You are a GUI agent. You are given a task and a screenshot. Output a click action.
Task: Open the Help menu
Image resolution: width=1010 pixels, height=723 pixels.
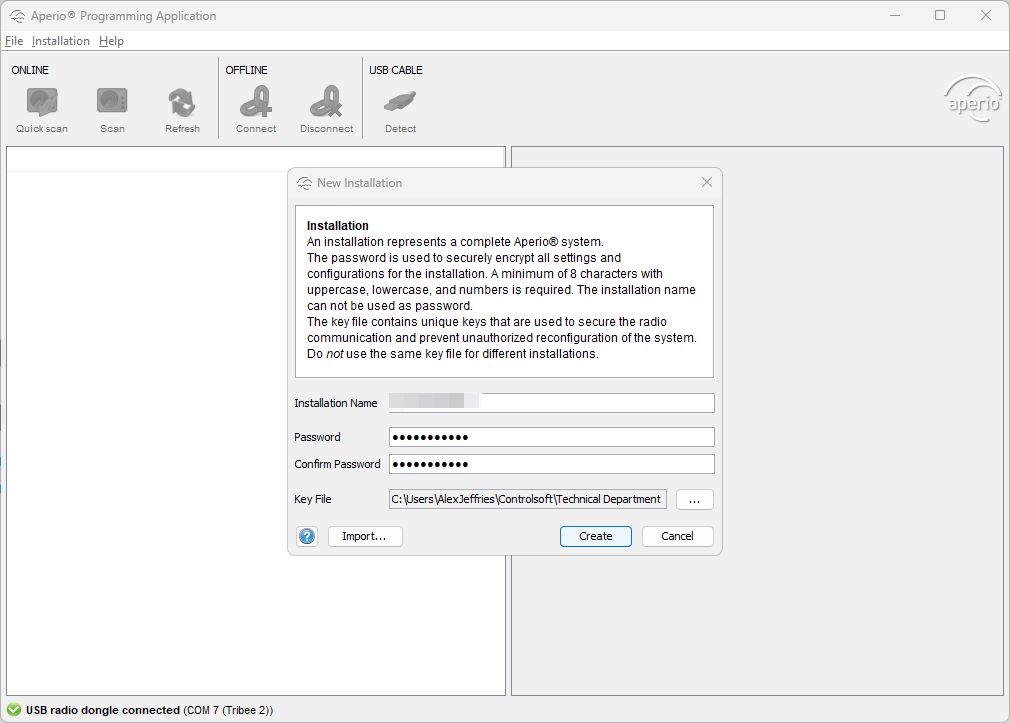pyautogui.click(x=111, y=41)
